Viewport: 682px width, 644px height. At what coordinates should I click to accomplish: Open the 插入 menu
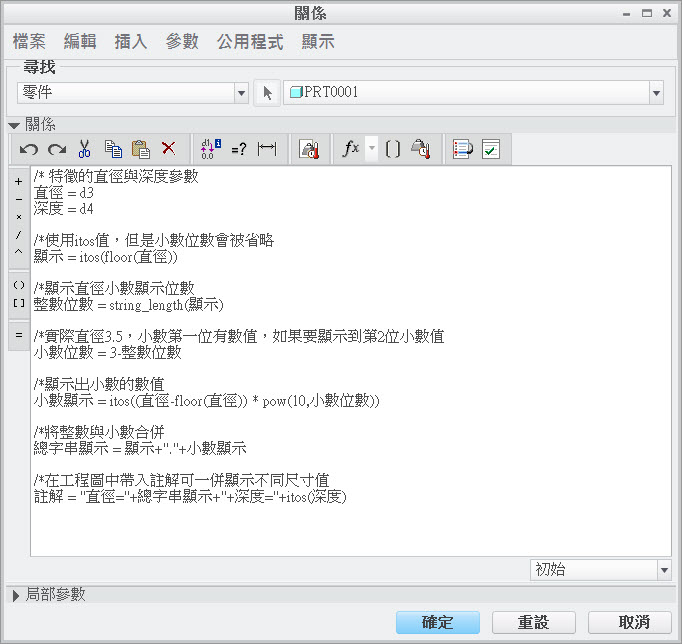pyautogui.click(x=131, y=42)
